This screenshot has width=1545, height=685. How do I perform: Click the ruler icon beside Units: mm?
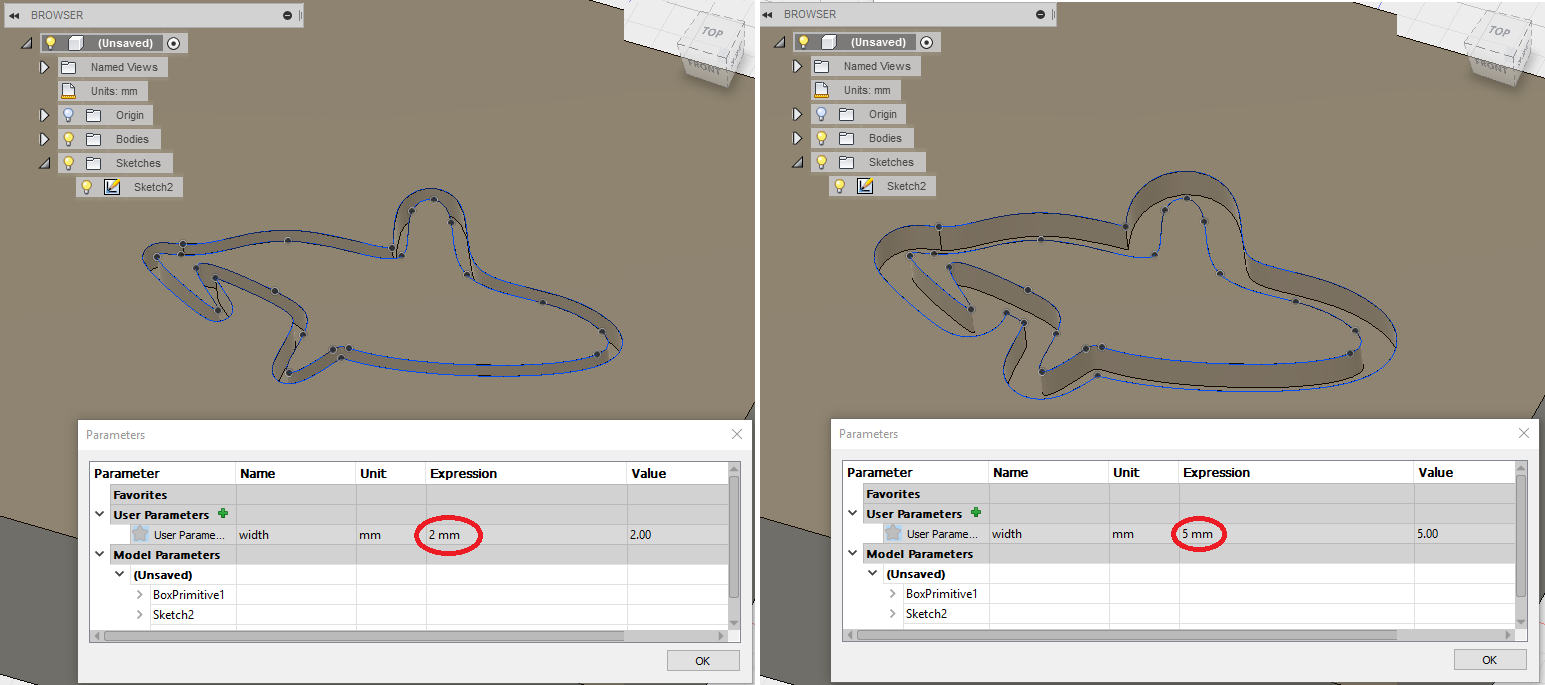click(x=67, y=90)
